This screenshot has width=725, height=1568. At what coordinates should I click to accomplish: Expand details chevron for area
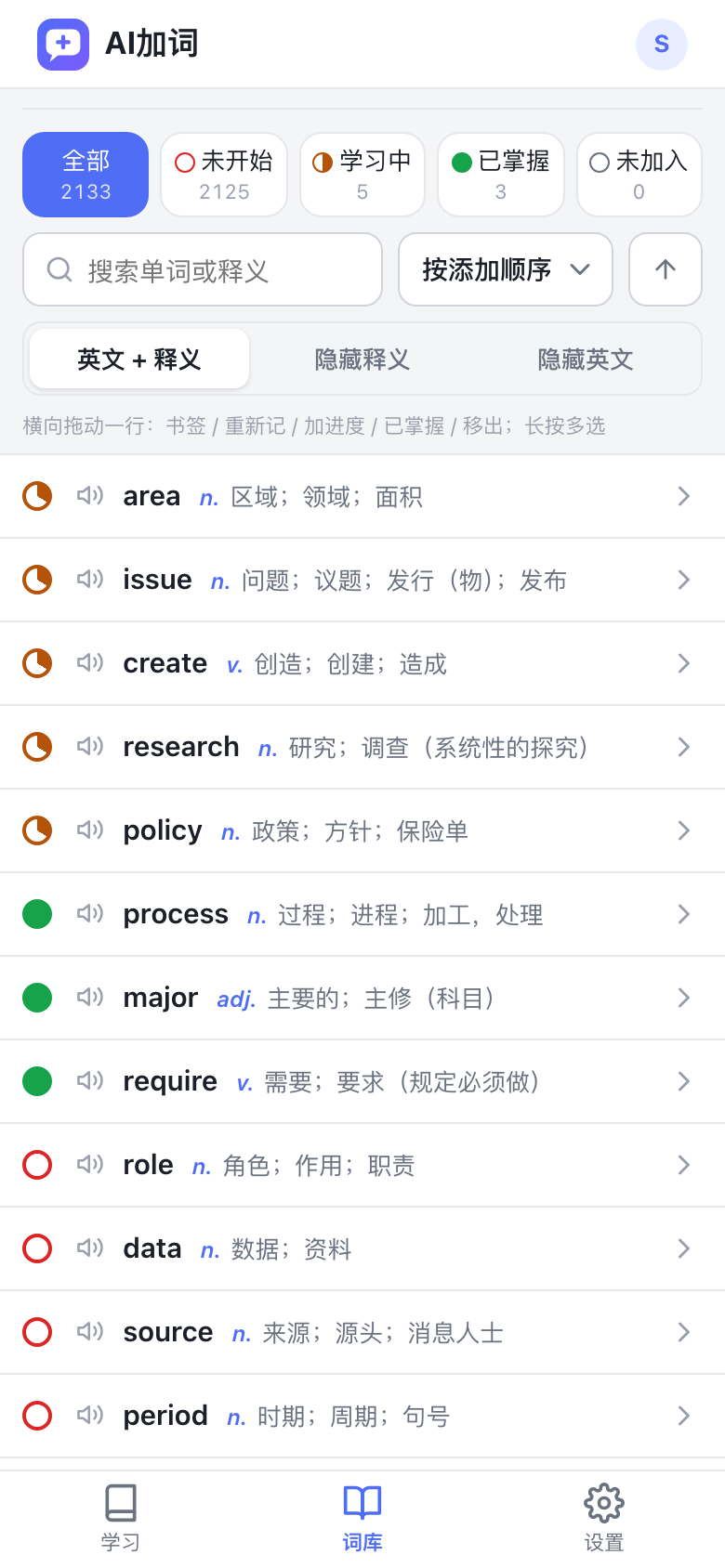tap(684, 496)
